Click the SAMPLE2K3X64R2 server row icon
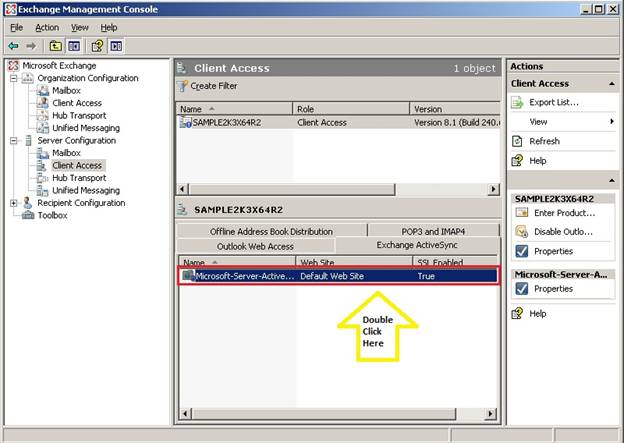The image size is (624, 443). coord(185,122)
